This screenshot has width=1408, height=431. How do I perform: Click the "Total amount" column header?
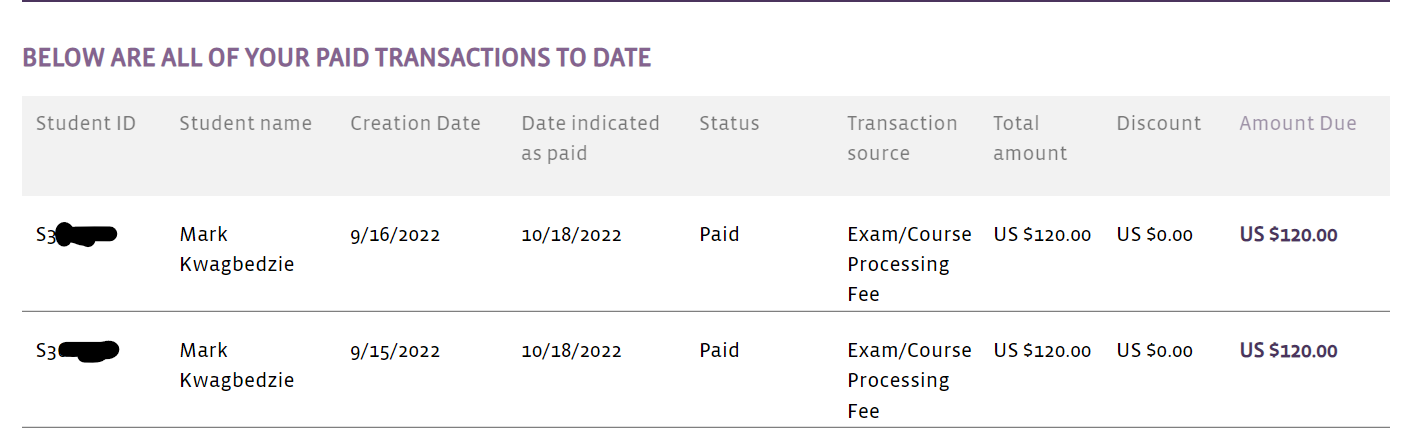(1030, 138)
